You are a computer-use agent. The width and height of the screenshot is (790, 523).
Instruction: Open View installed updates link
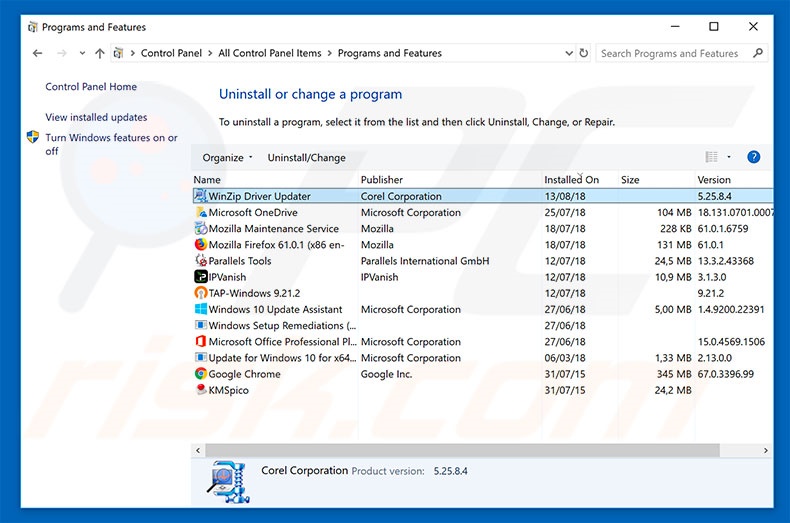(x=96, y=117)
